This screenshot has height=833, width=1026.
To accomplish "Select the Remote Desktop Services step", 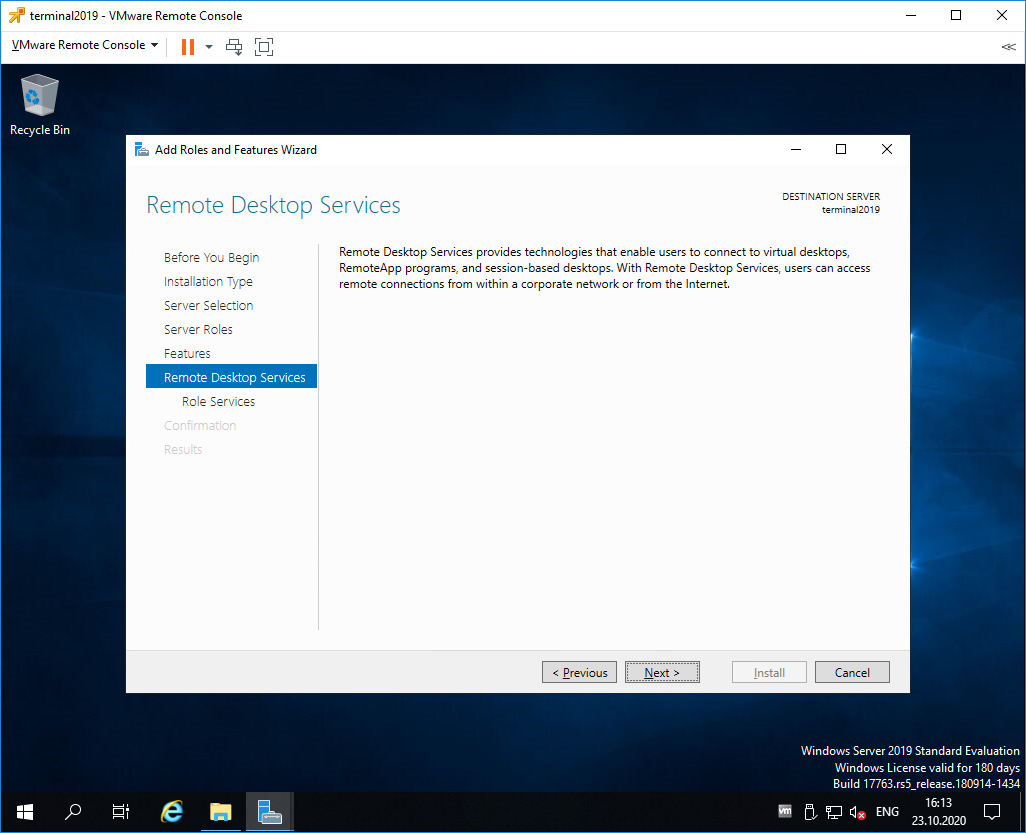I will (x=232, y=376).
